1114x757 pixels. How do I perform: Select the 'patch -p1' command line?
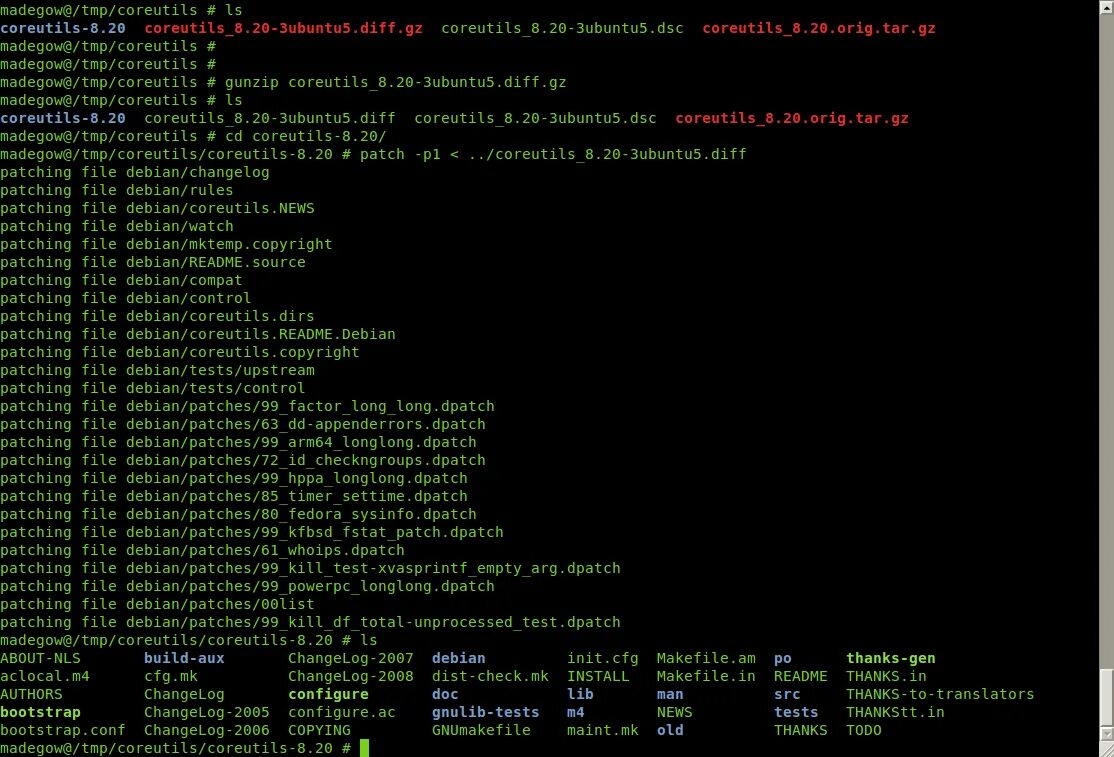553,154
